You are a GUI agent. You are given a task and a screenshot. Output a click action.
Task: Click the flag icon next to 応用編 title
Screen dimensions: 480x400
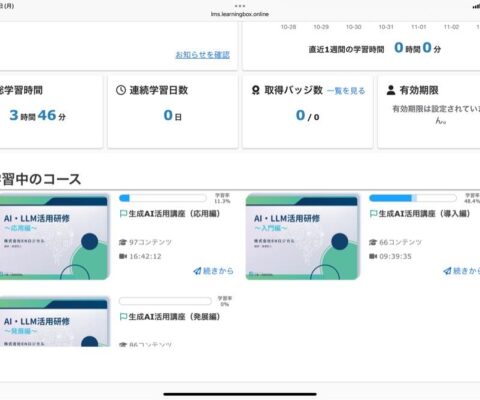click(x=123, y=214)
